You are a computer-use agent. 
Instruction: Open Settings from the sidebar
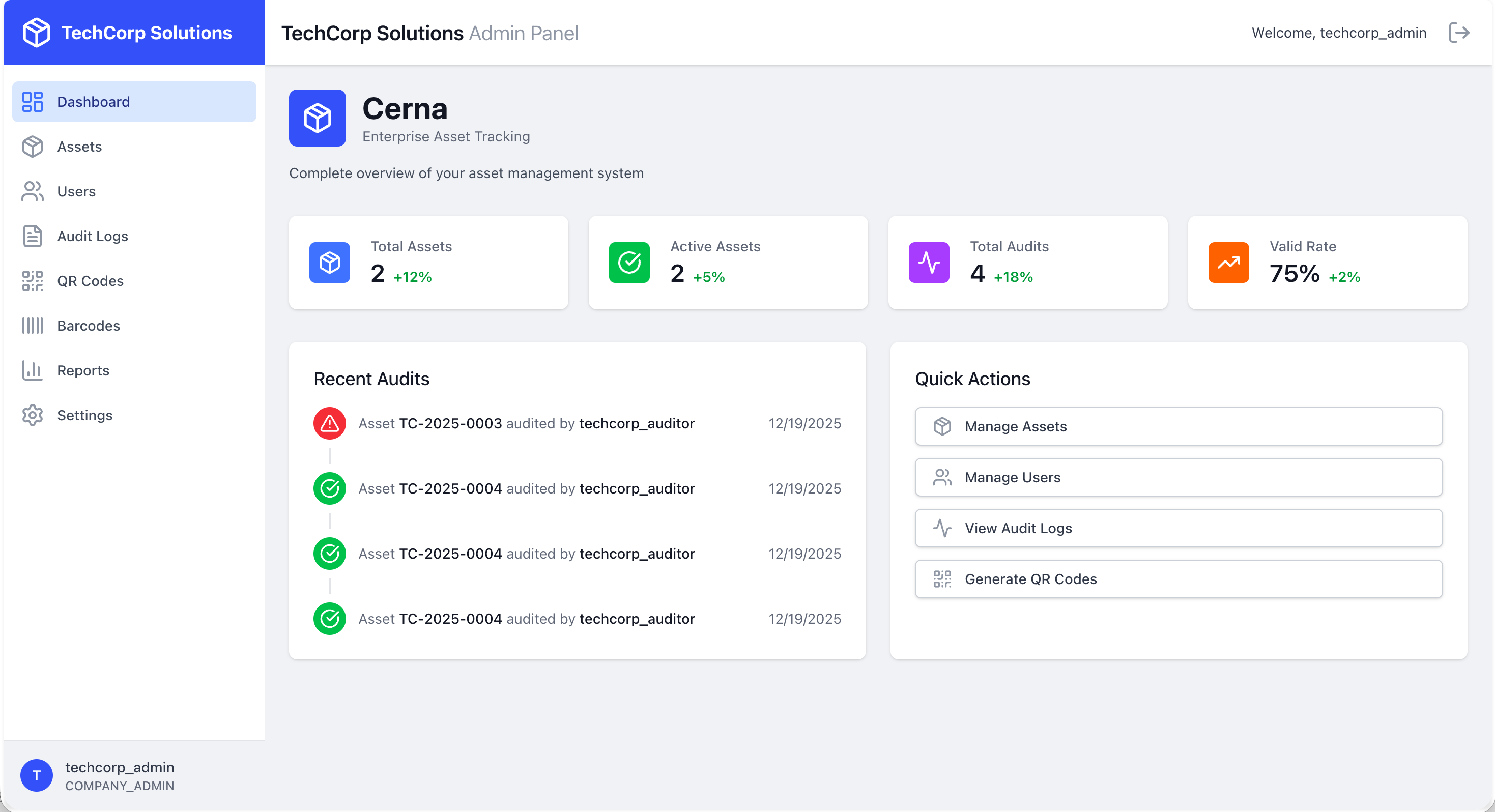(85, 415)
